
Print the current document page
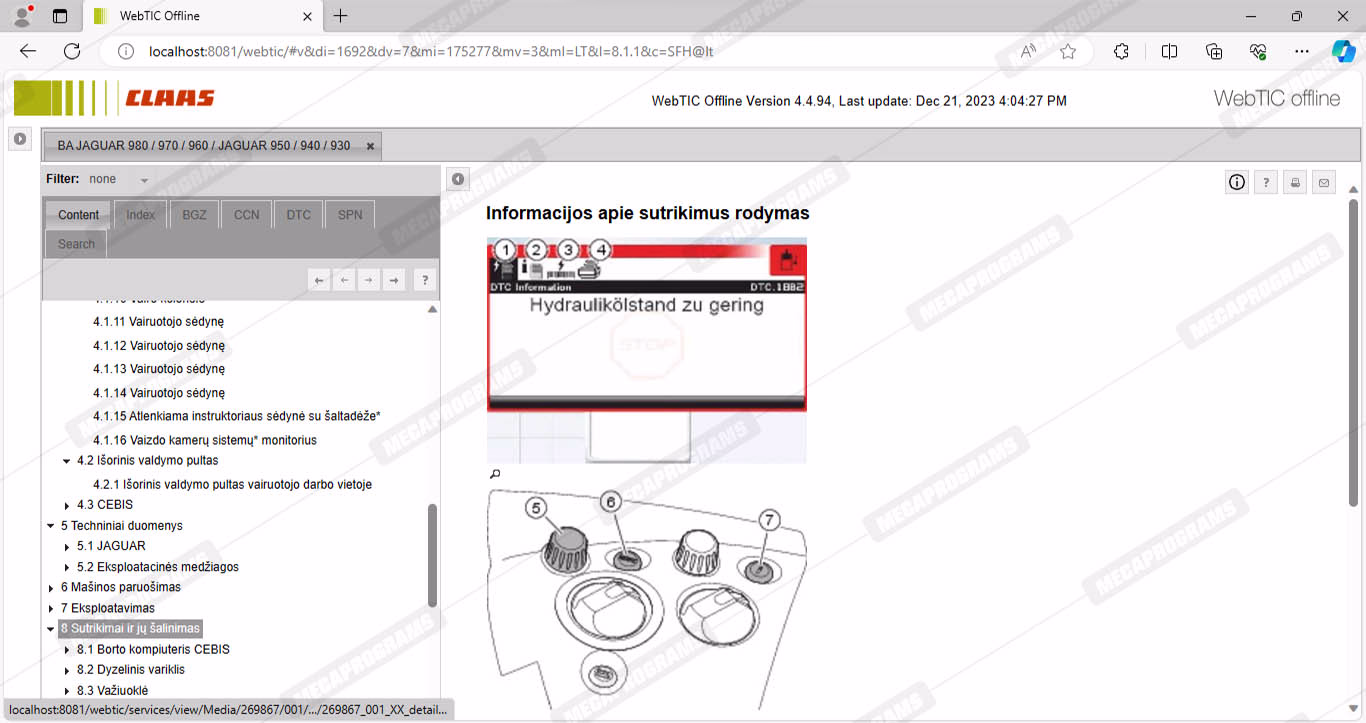click(x=1295, y=182)
